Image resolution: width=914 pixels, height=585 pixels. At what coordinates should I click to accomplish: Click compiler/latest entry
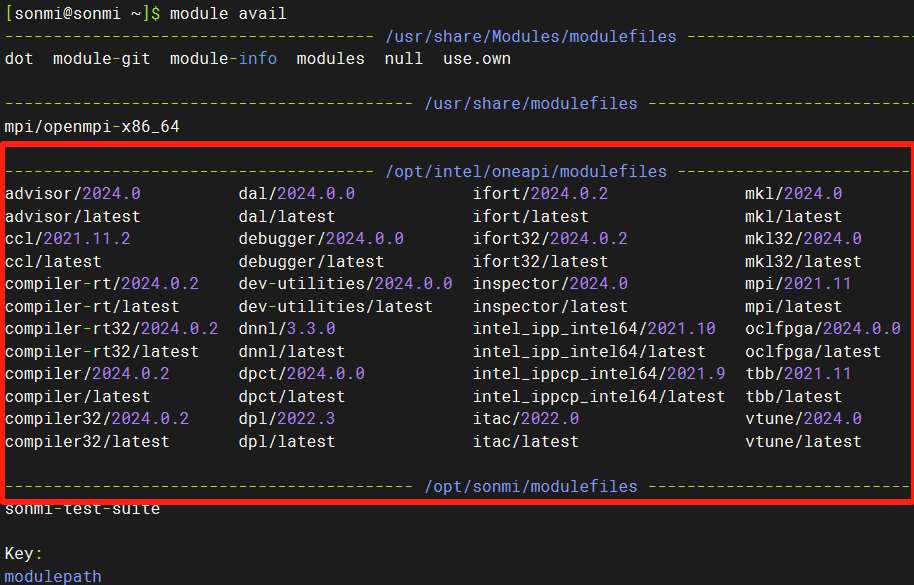[x=78, y=397]
